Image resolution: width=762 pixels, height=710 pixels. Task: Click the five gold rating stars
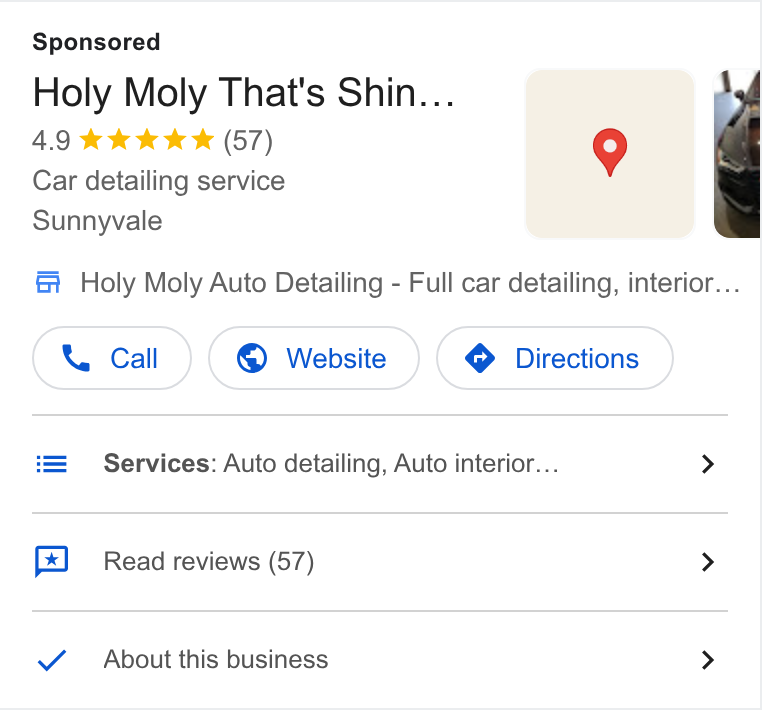[146, 140]
